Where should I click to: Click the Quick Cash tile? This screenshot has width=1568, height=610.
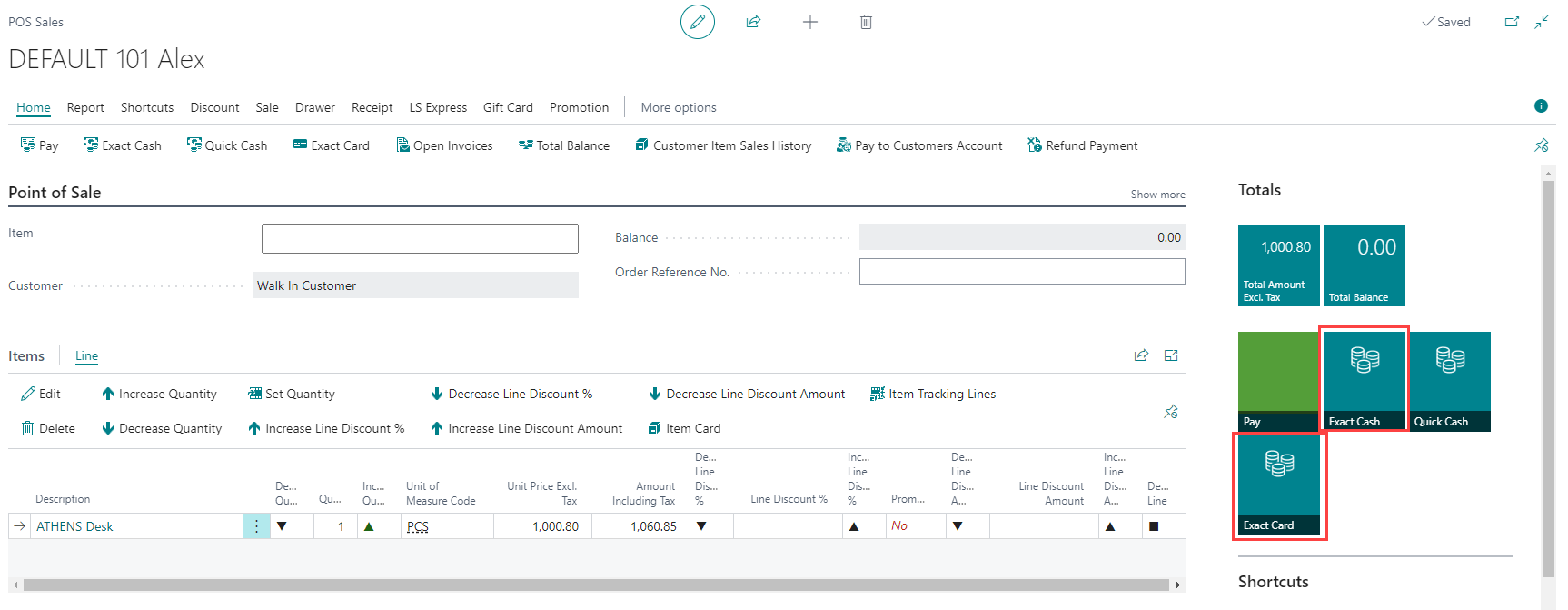1450,379
